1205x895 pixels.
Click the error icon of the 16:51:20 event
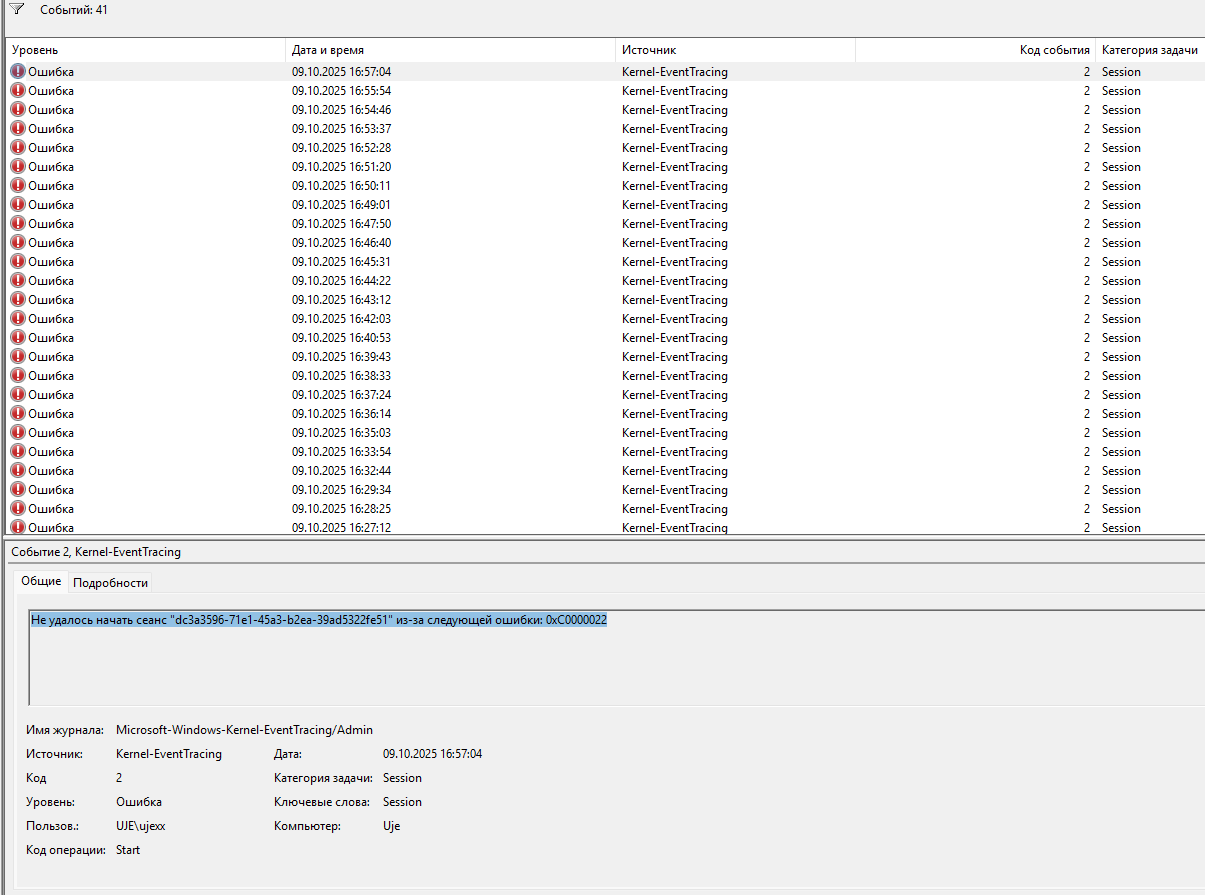click(x=18, y=167)
